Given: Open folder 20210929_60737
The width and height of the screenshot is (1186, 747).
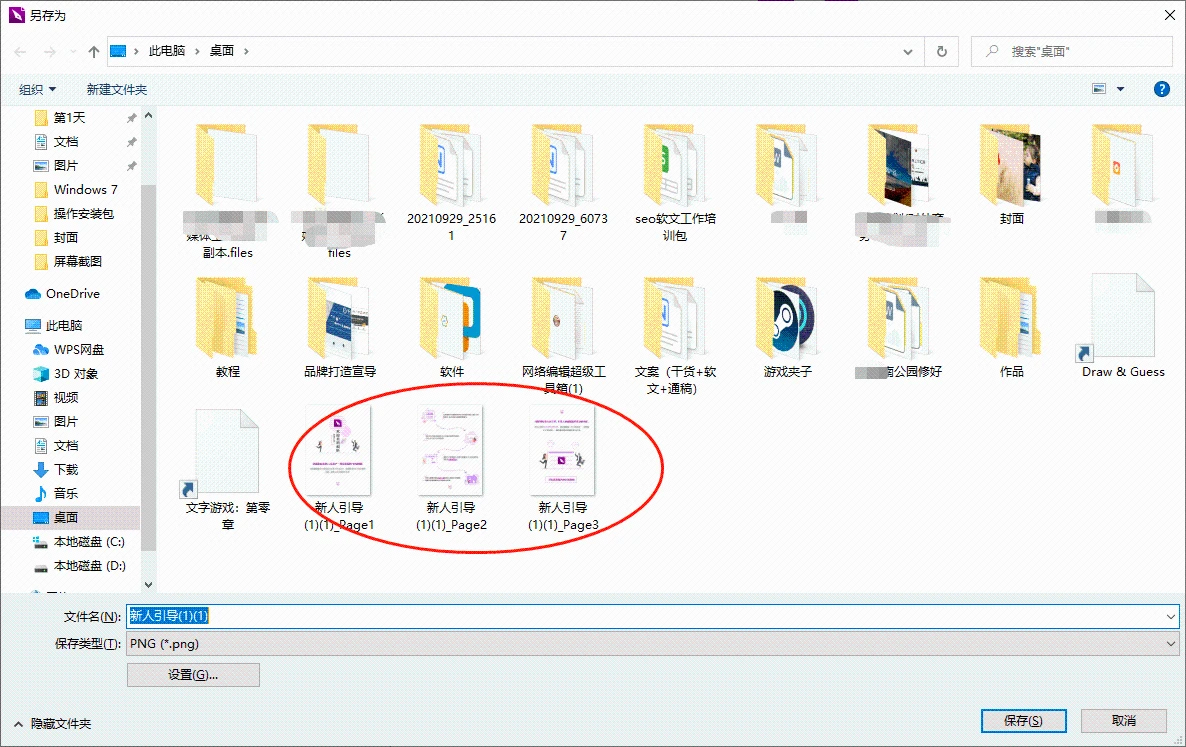Looking at the screenshot, I should pyautogui.click(x=564, y=184).
